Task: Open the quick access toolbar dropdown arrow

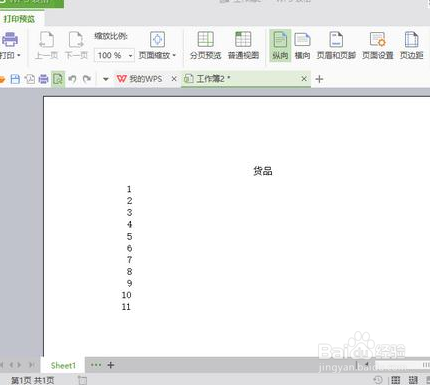Action: (x=106, y=79)
